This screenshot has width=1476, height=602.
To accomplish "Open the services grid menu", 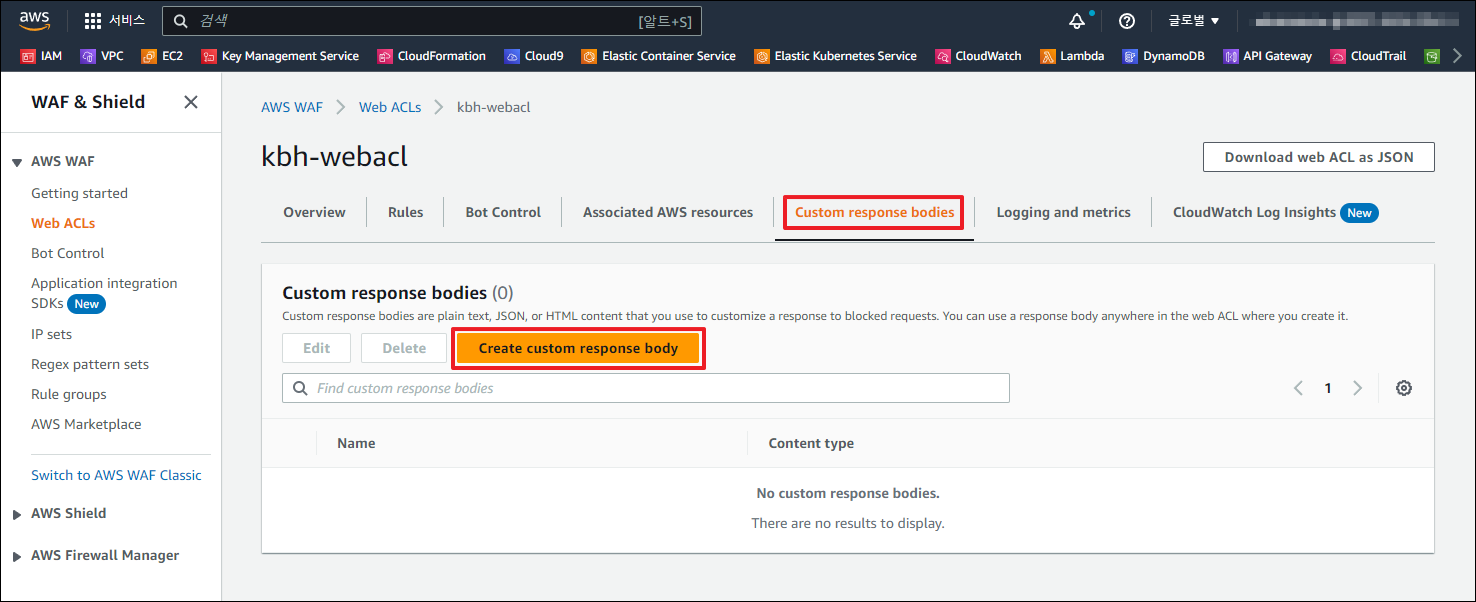I will (114, 20).
